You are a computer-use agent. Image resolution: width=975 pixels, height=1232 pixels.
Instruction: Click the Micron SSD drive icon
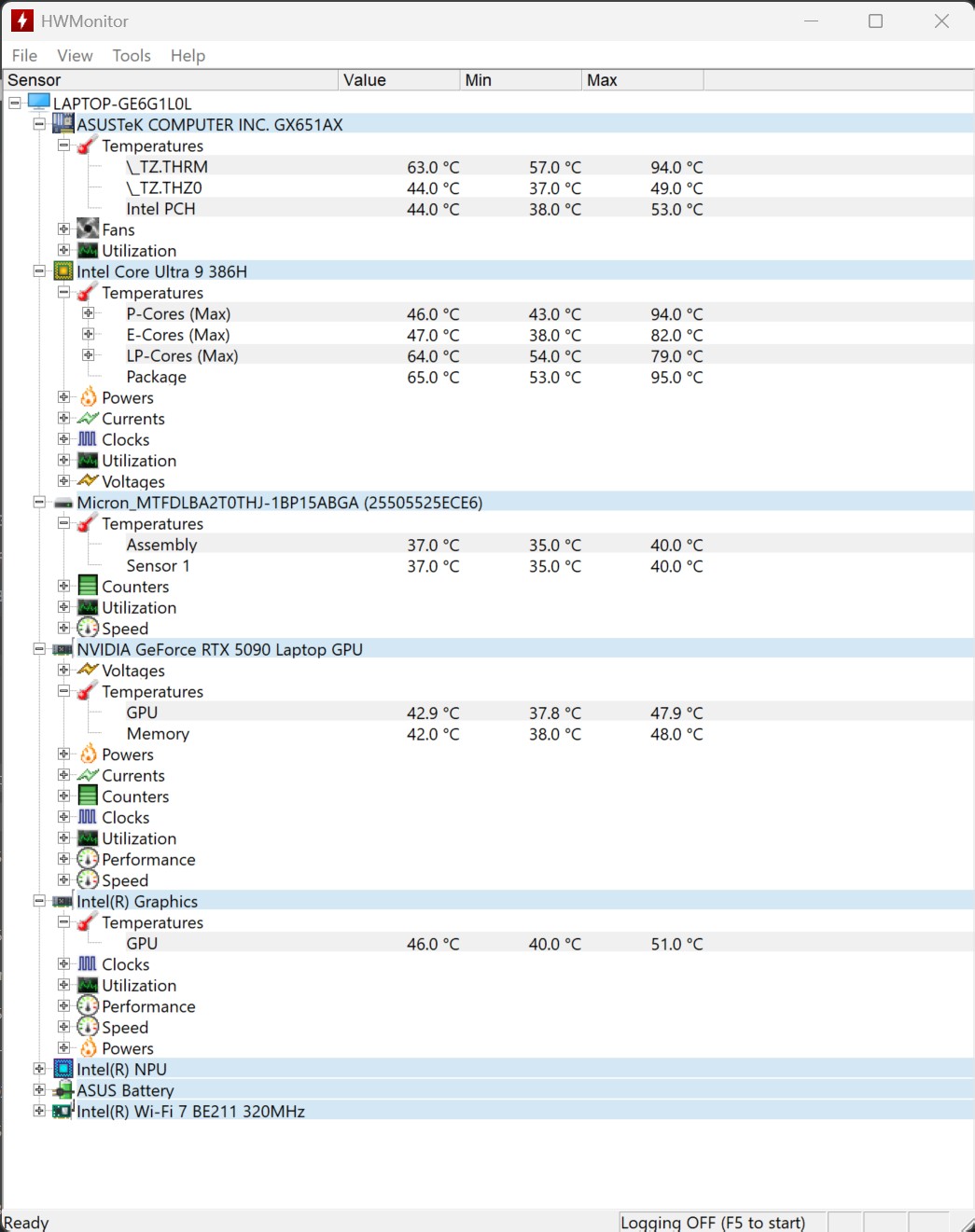coord(63,503)
